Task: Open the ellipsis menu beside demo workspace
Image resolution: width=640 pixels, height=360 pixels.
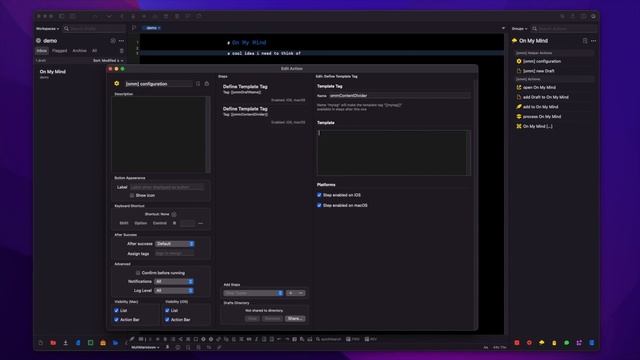Action: point(121,41)
